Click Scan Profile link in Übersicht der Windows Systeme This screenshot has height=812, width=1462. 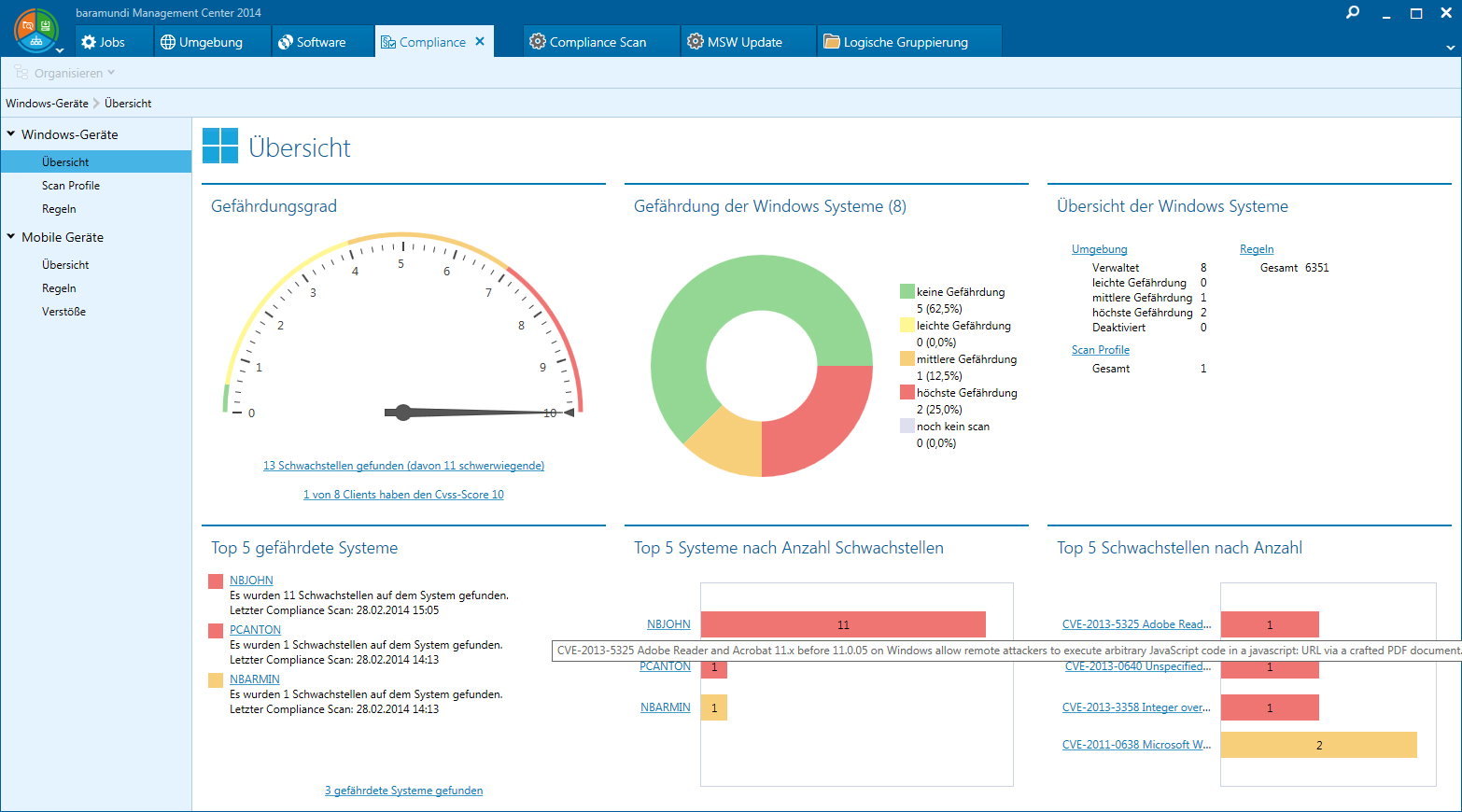pos(1101,350)
